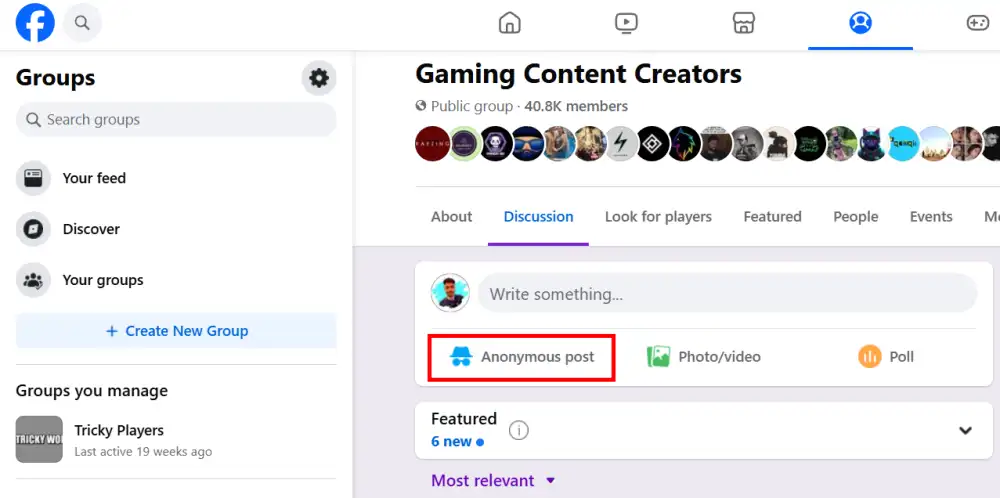Click the Search groups field
This screenshot has width=1000, height=498.
pyautogui.click(x=176, y=120)
